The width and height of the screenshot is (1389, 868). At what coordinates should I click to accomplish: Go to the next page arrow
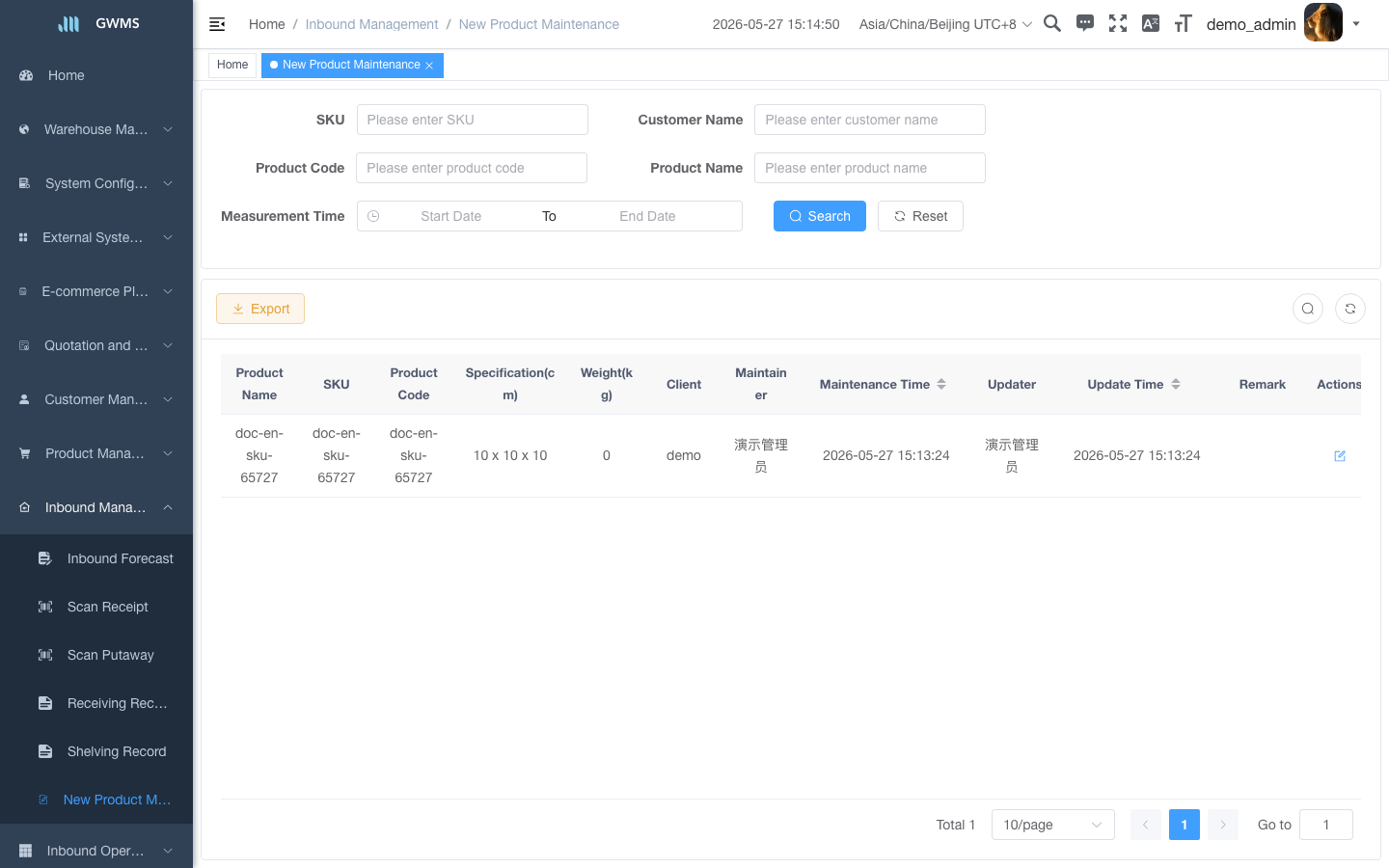(1223, 825)
